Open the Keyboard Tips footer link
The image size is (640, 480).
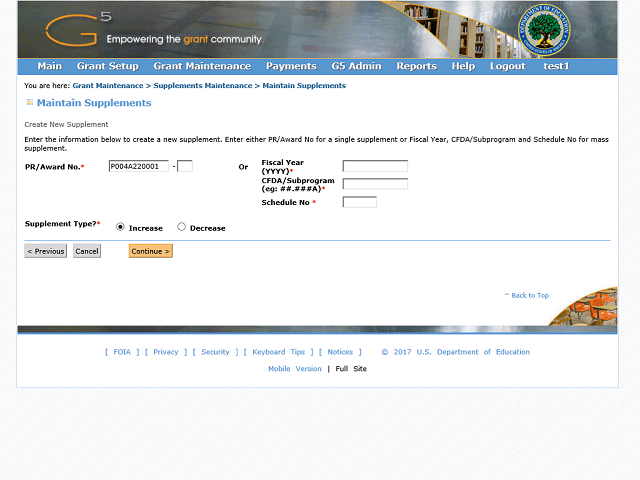pyautogui.click(x=278, y=352)
